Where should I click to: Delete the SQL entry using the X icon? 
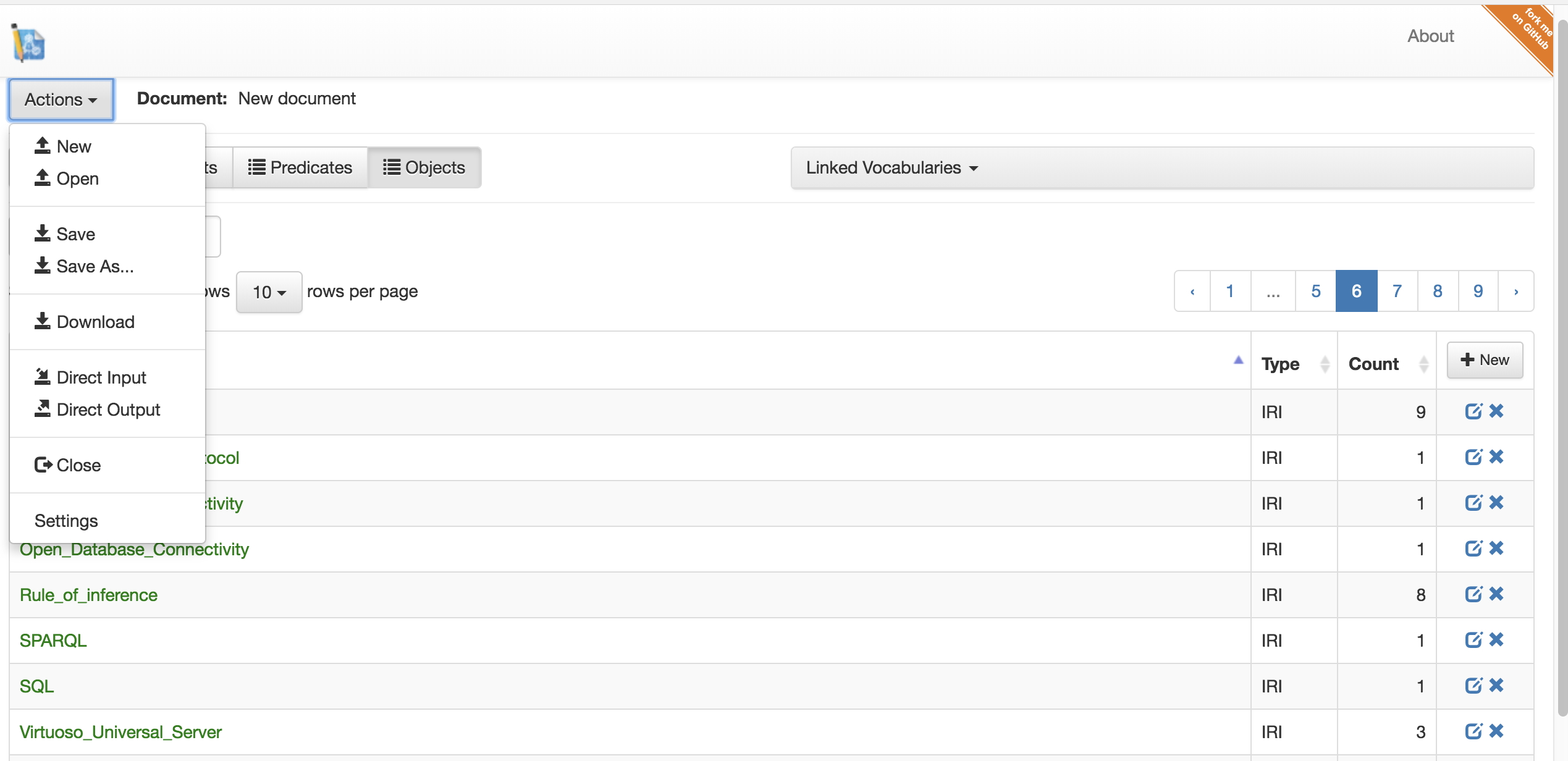pos(1497,686)
